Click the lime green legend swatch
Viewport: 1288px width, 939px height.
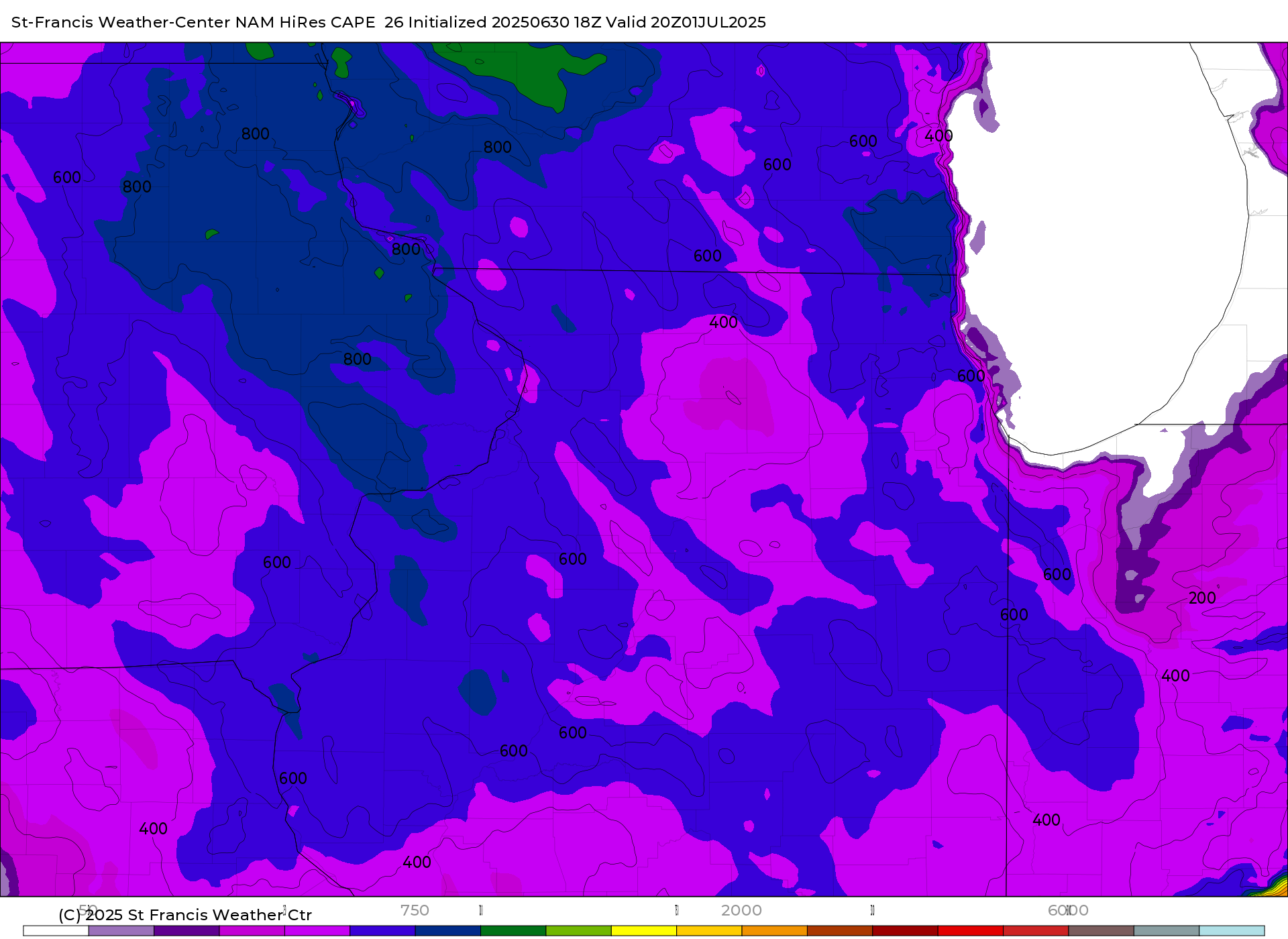pyautogui.click(x=579, y=931)
